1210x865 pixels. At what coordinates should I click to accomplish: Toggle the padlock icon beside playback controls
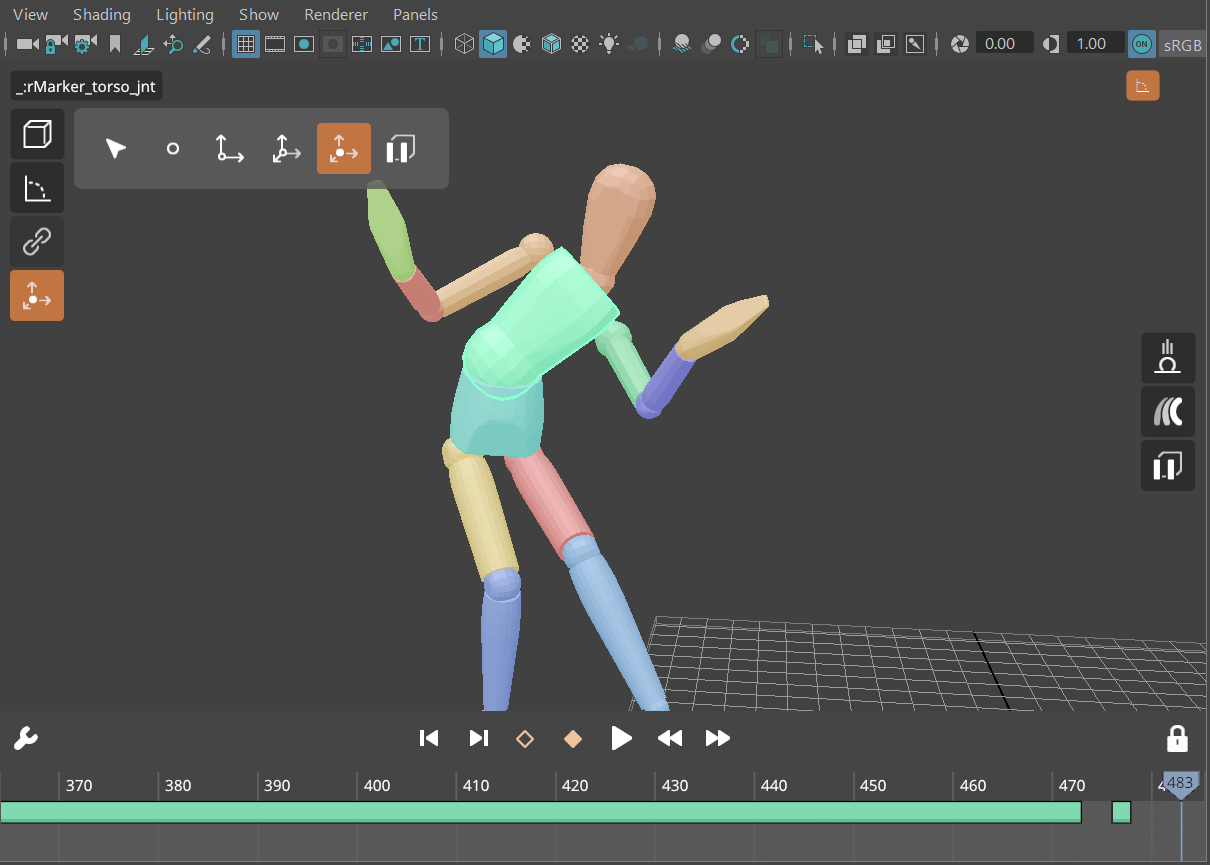[x=1177, y=739]
